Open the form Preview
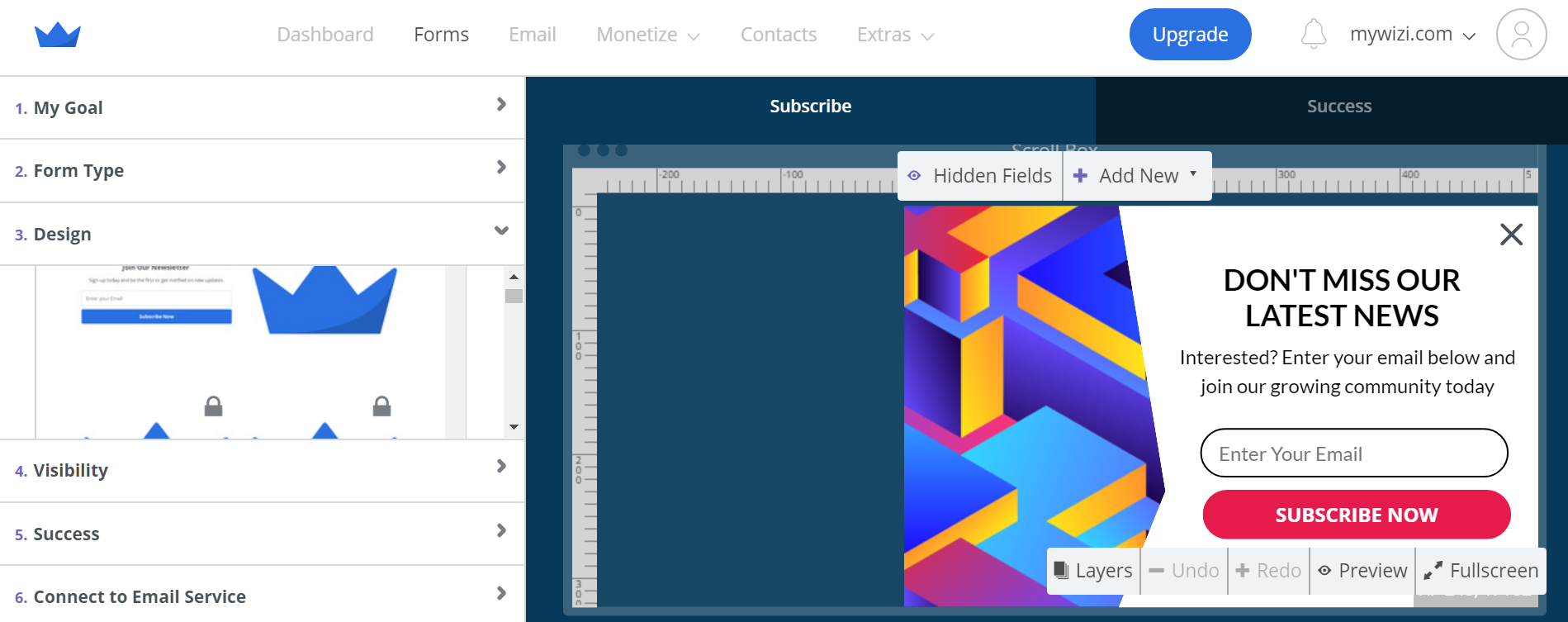This screenshot has width=1568, height=622. pos(1362,571)
